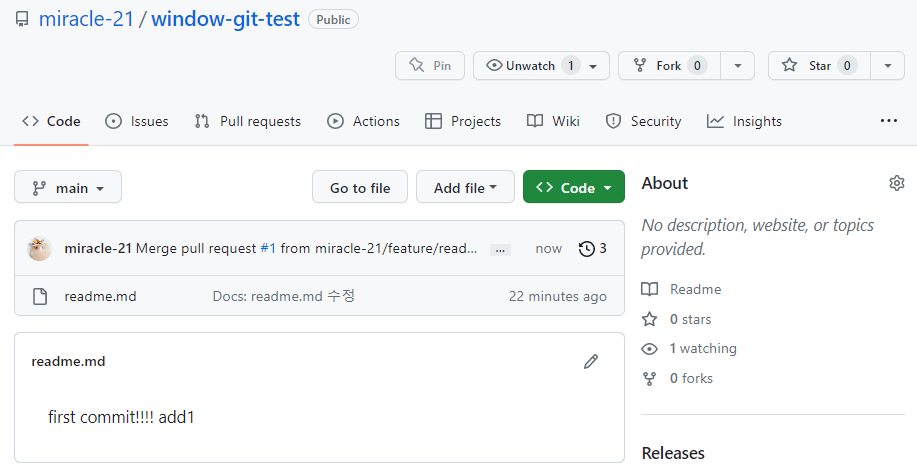
Task: Fork the repository
Action: (669, 65)
